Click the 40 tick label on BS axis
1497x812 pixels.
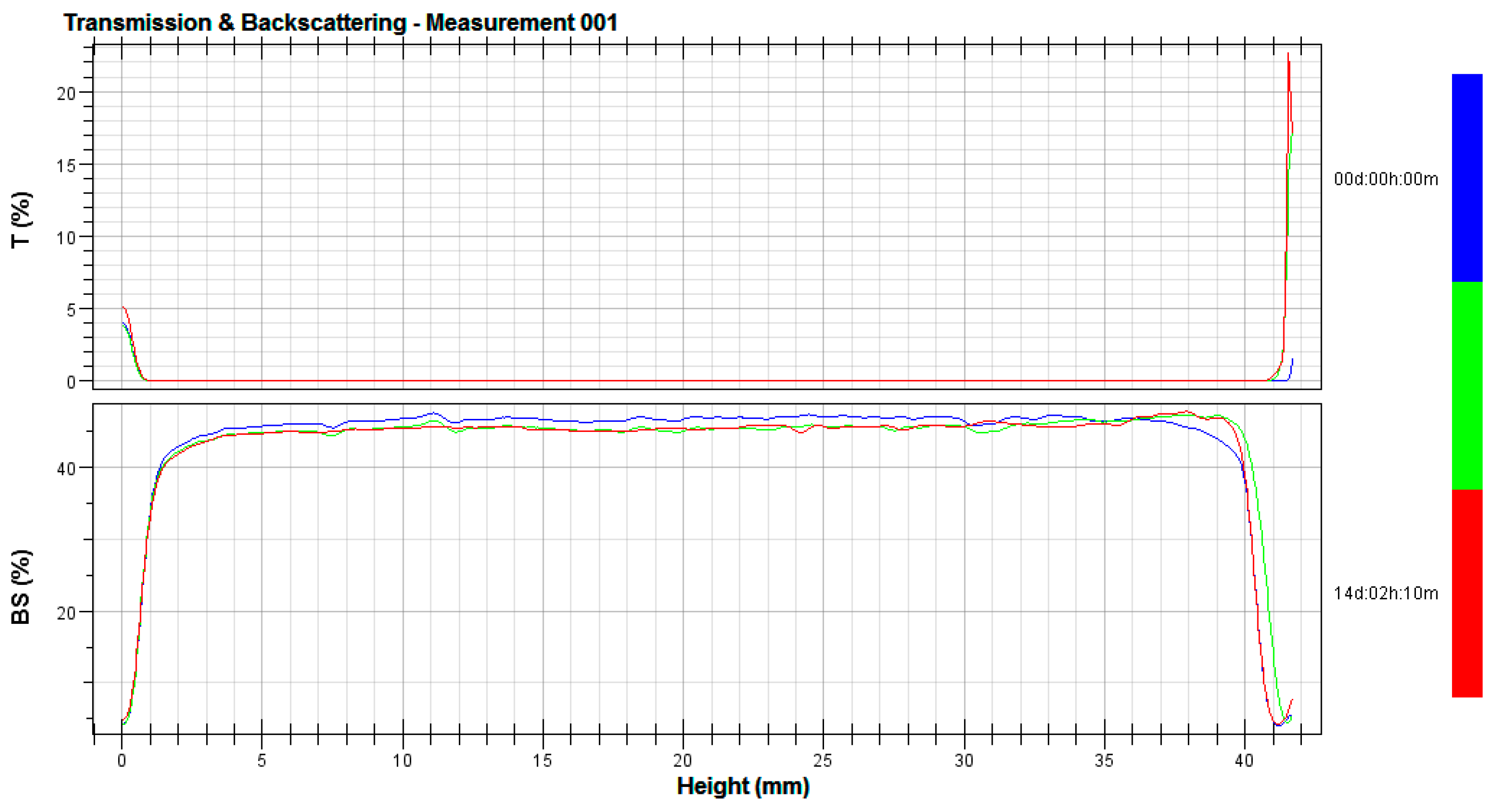point(66,469)
